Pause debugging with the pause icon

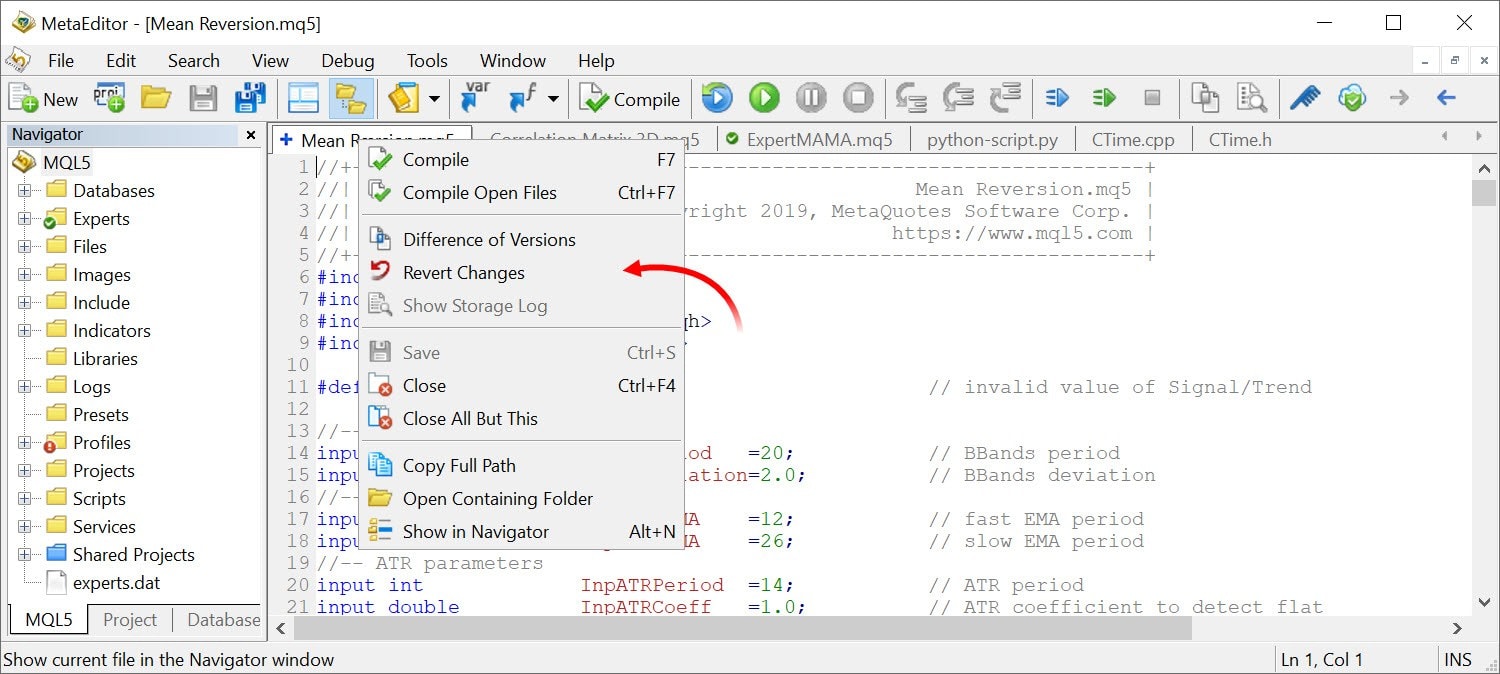coord(811,98)
